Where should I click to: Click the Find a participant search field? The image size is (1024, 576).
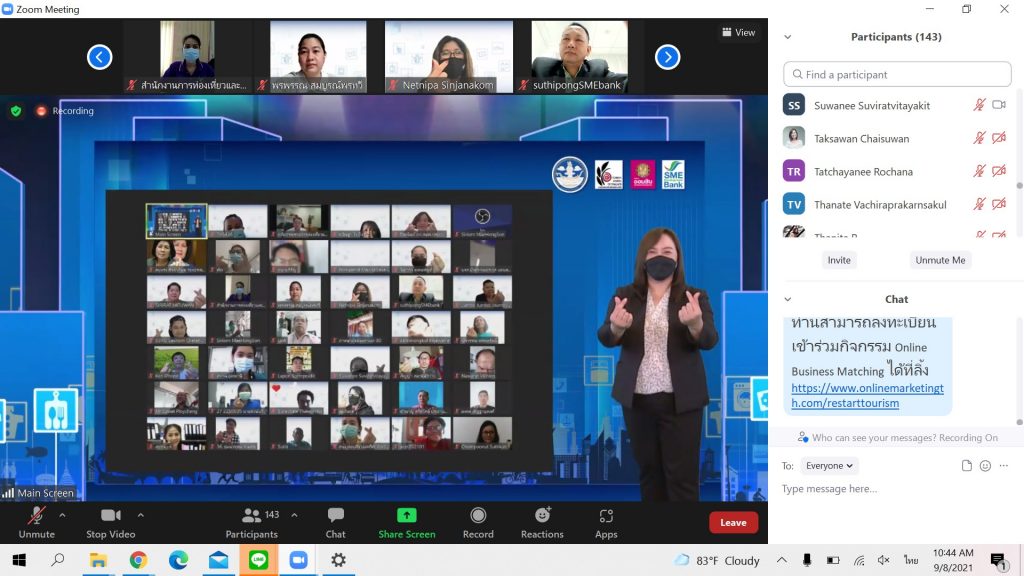click(x=897, y=74)
